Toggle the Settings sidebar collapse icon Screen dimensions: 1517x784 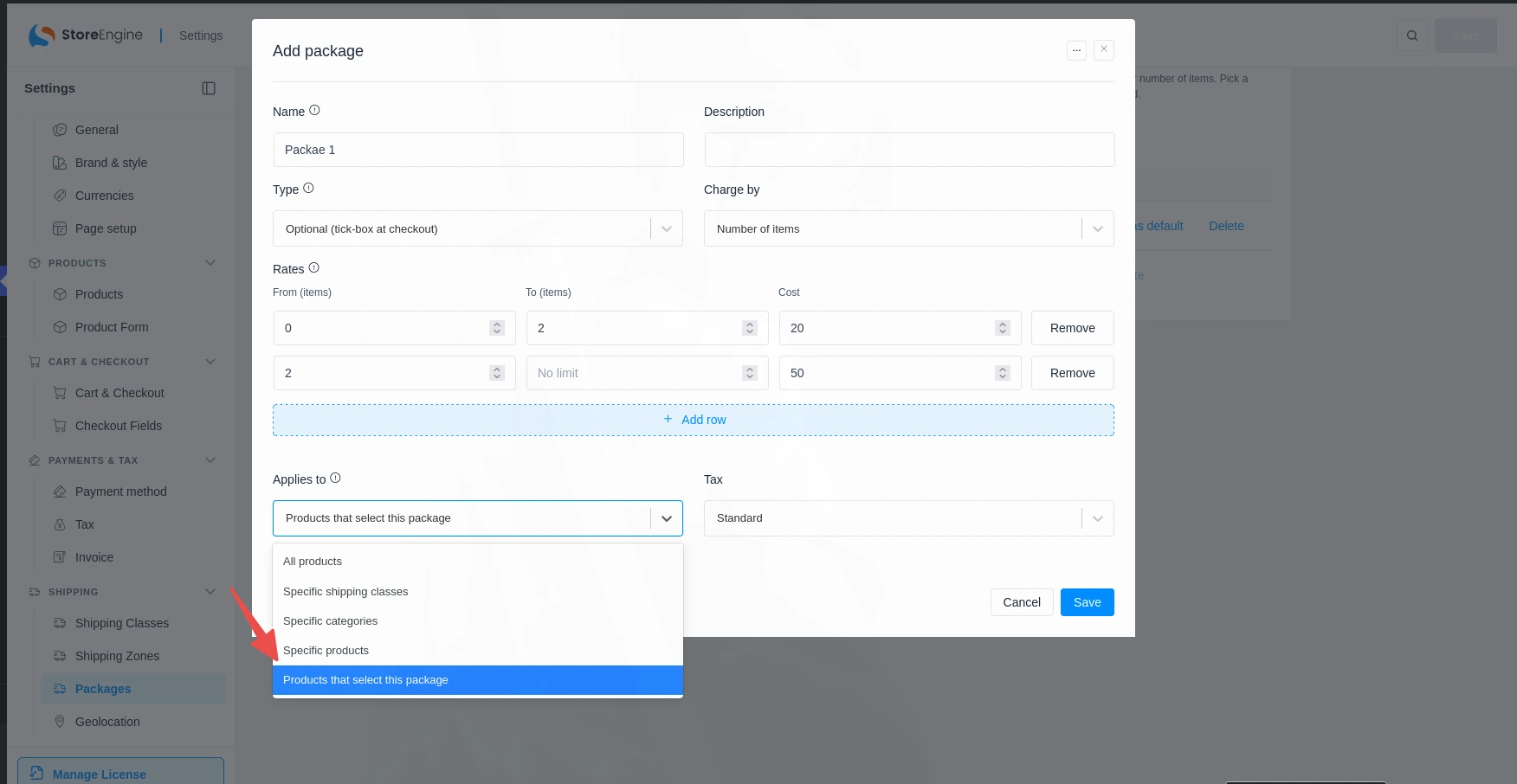pos(209,88)
